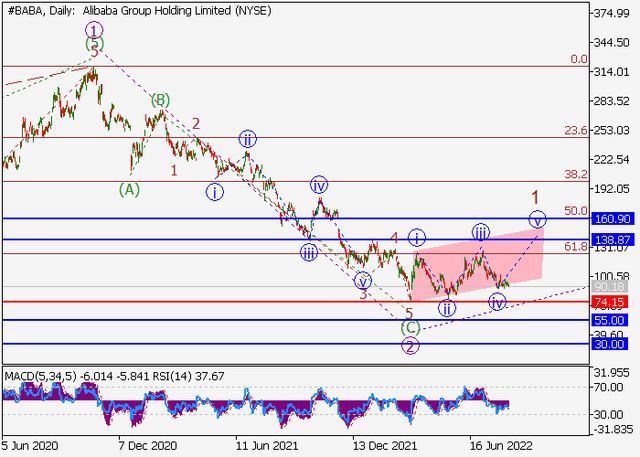640x457 pixels.
Task: Select the green (C) wave label
Action: (410, 327)
